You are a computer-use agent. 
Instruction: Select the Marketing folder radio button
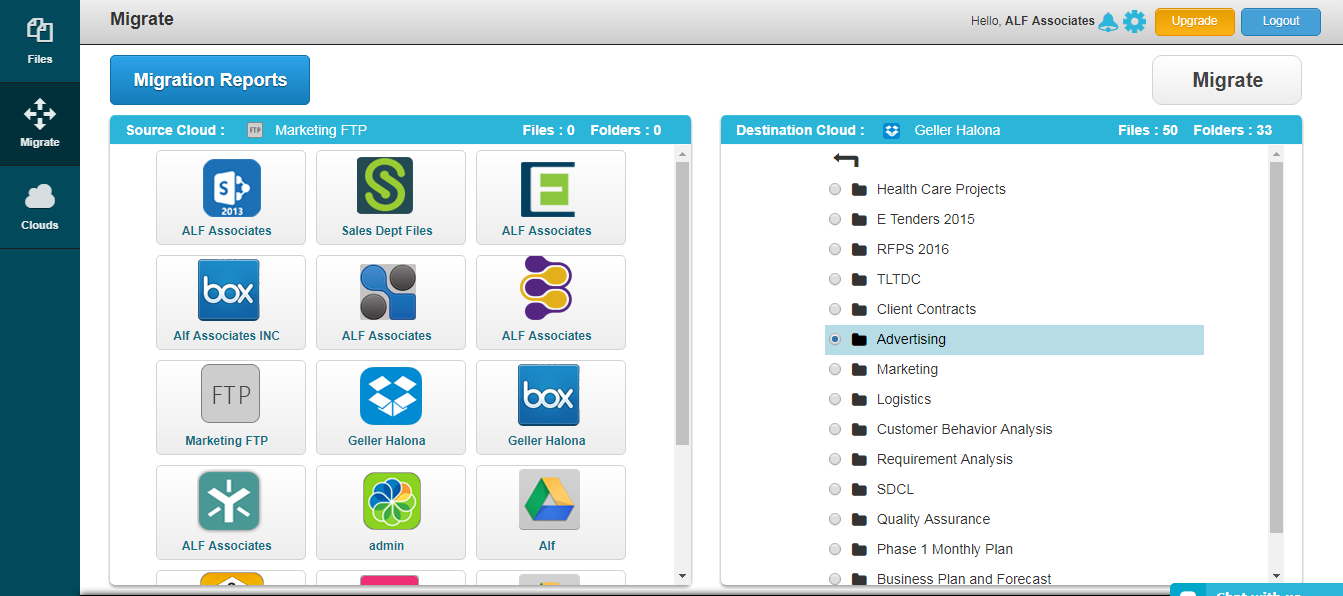(835, 369)
